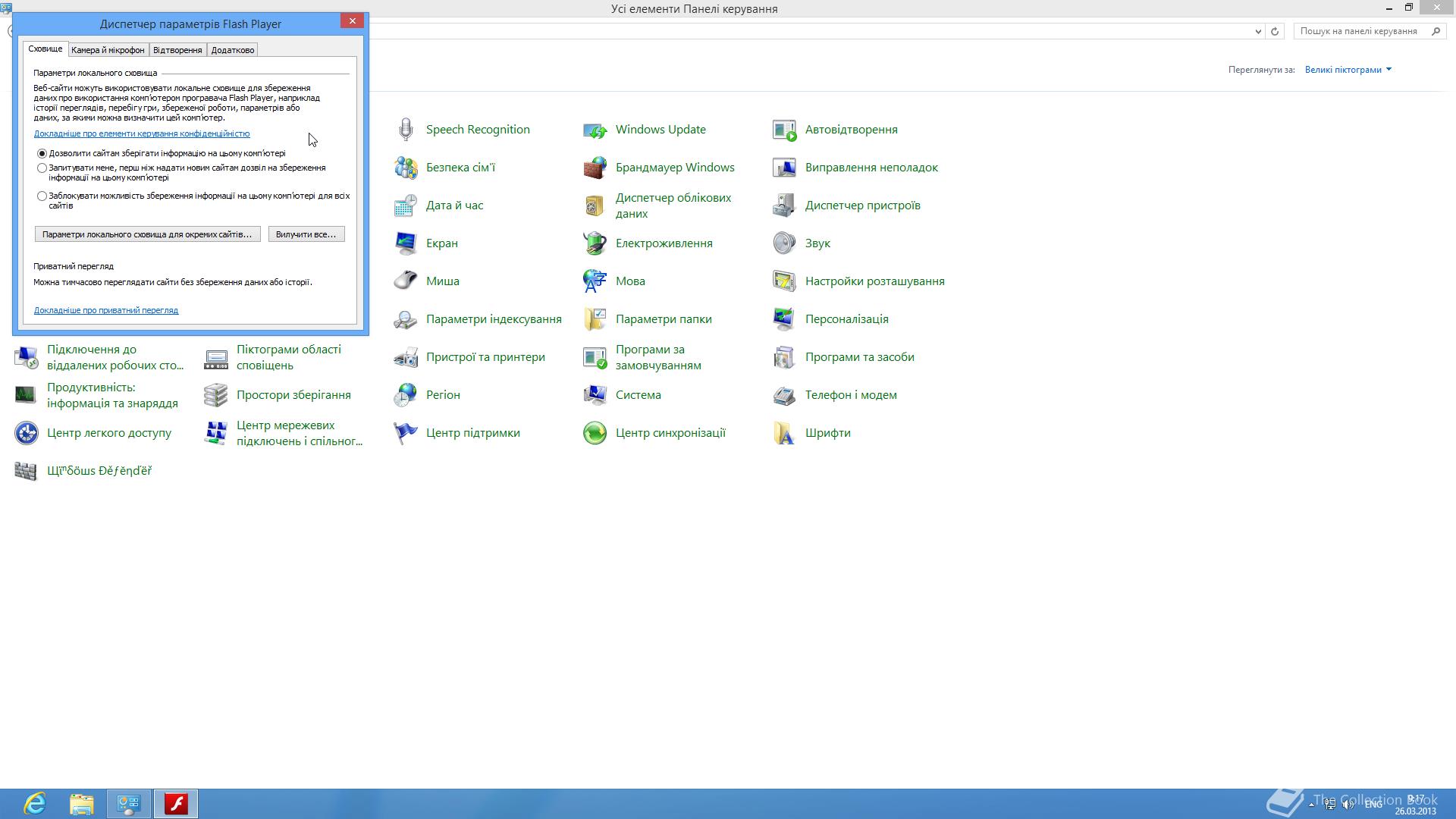Open the Електроживлення power icon

(595, 243)
